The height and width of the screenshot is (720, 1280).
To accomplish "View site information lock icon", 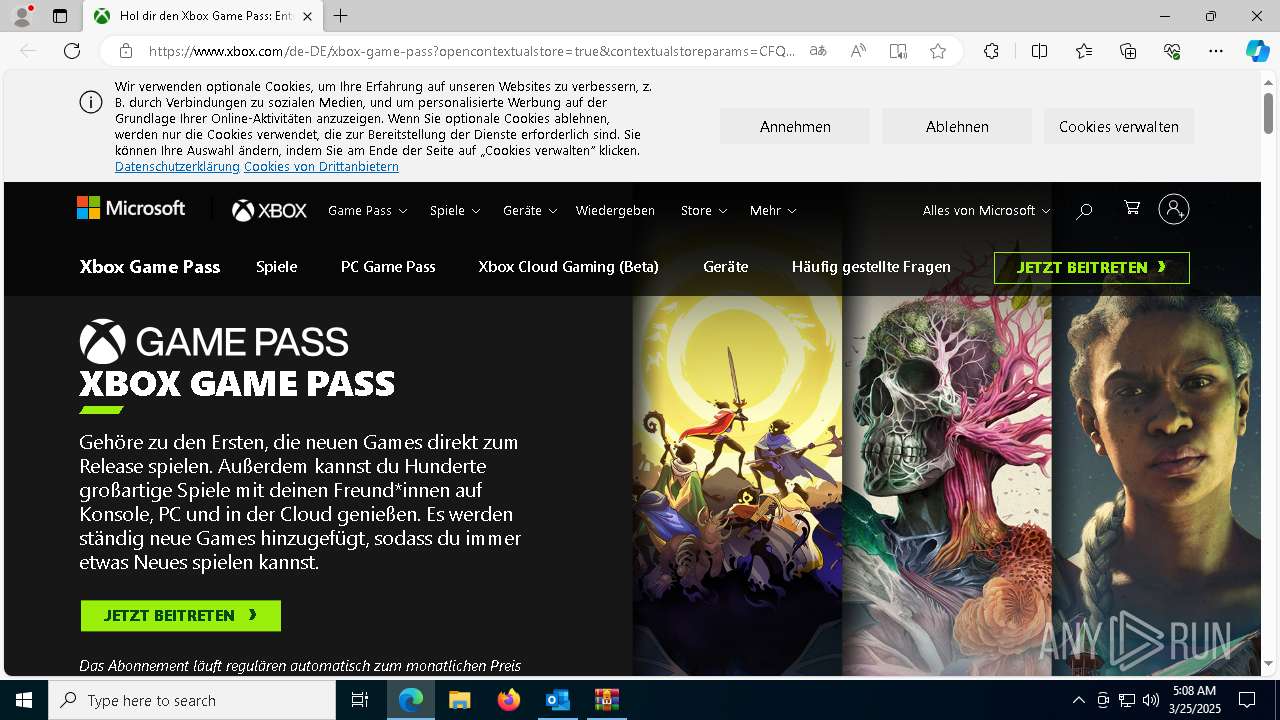I will coord(125,51).
